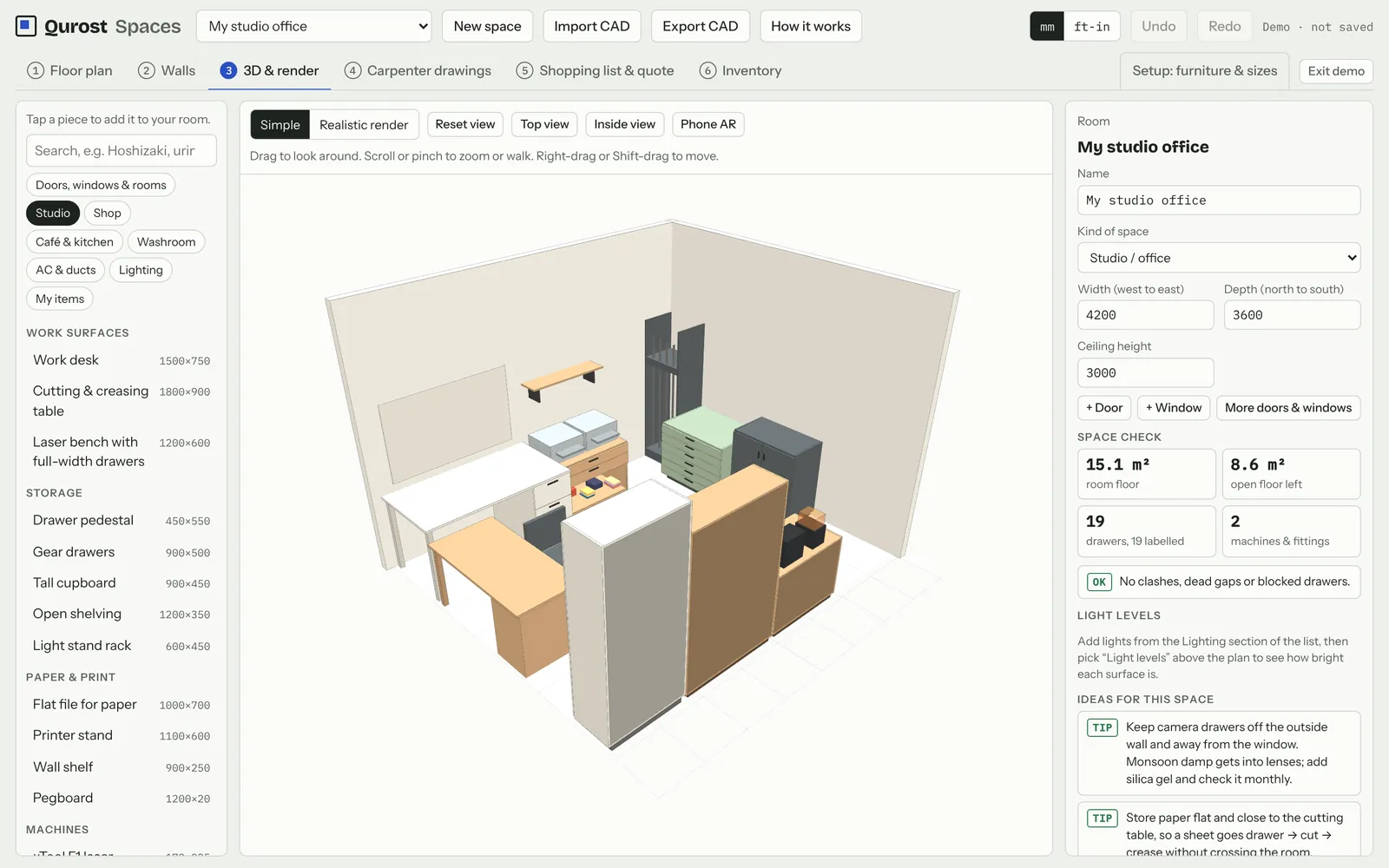Add a Pegboard item
The image size is (1389, 868).
pos(122,799)
